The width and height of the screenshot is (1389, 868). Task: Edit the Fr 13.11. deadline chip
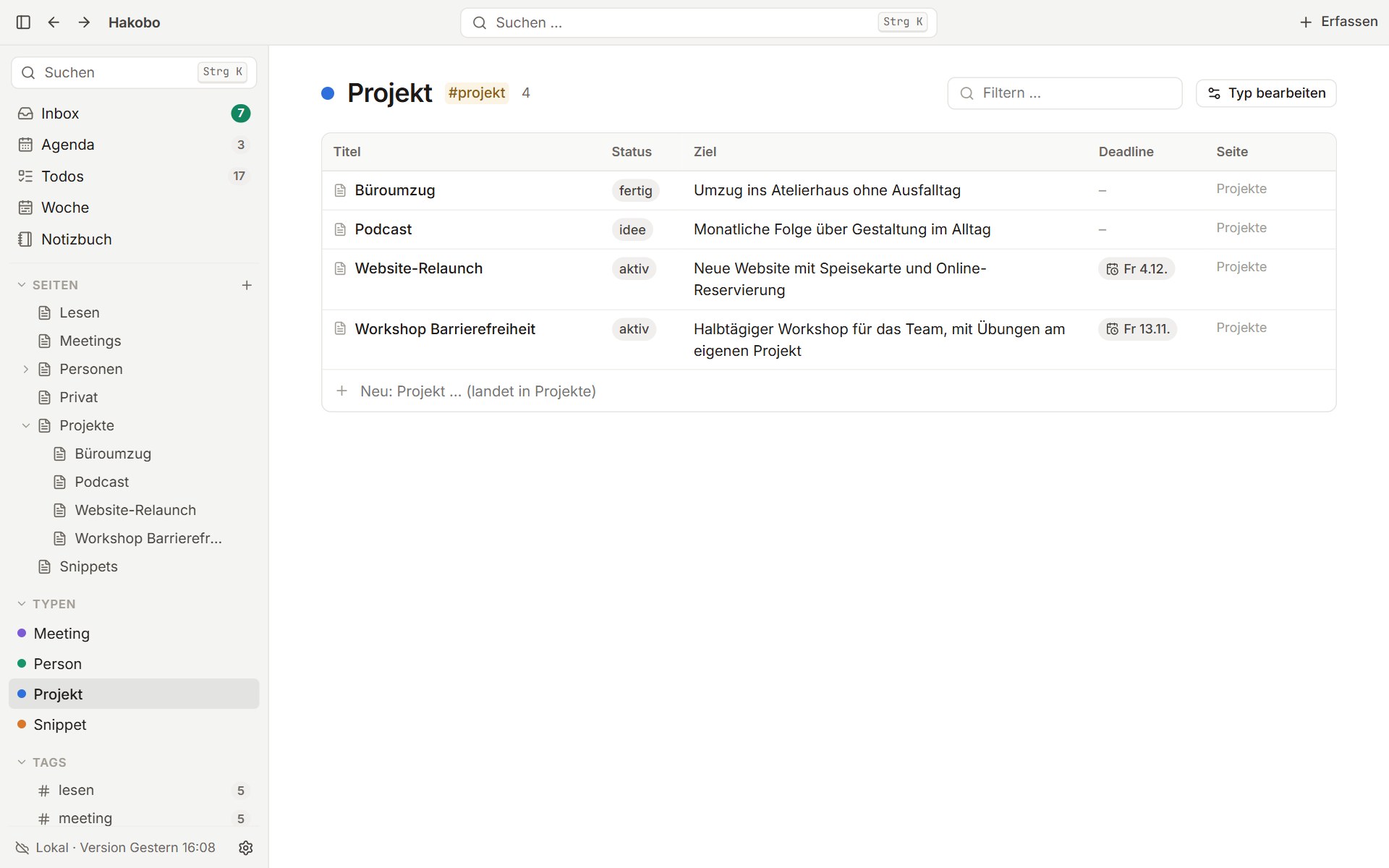tap(1138, 329)
